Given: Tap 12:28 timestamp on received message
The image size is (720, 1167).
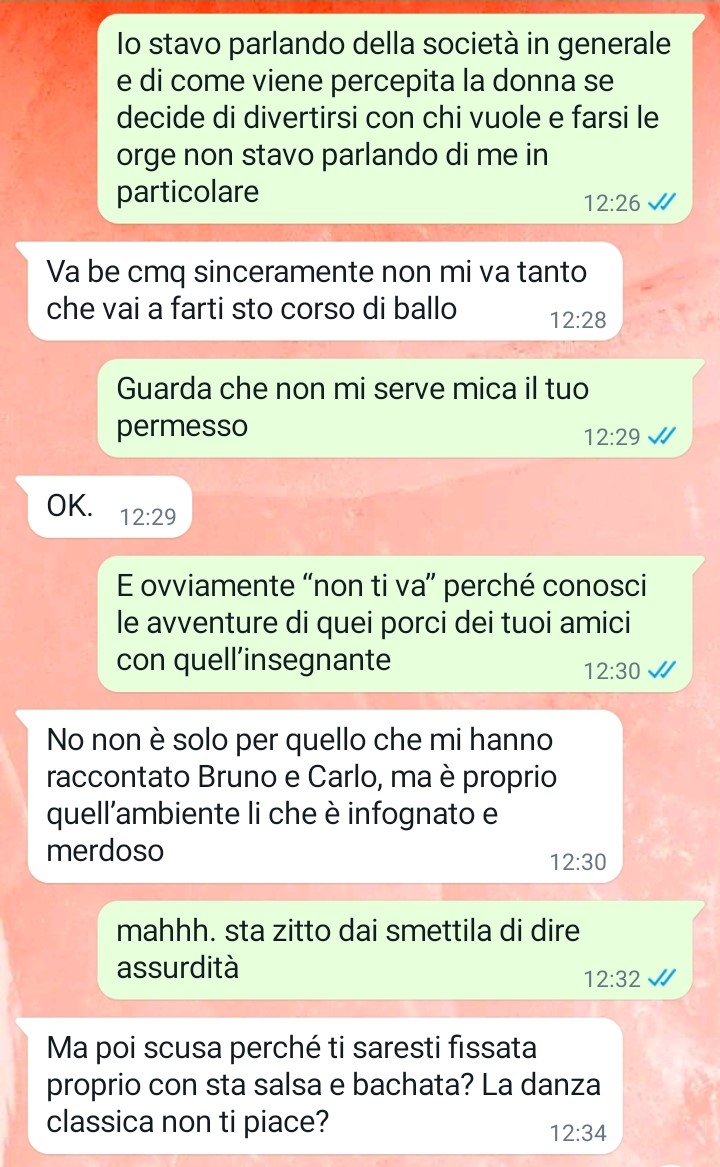Looking at the screenshot, I should click(x=578, y=320).
